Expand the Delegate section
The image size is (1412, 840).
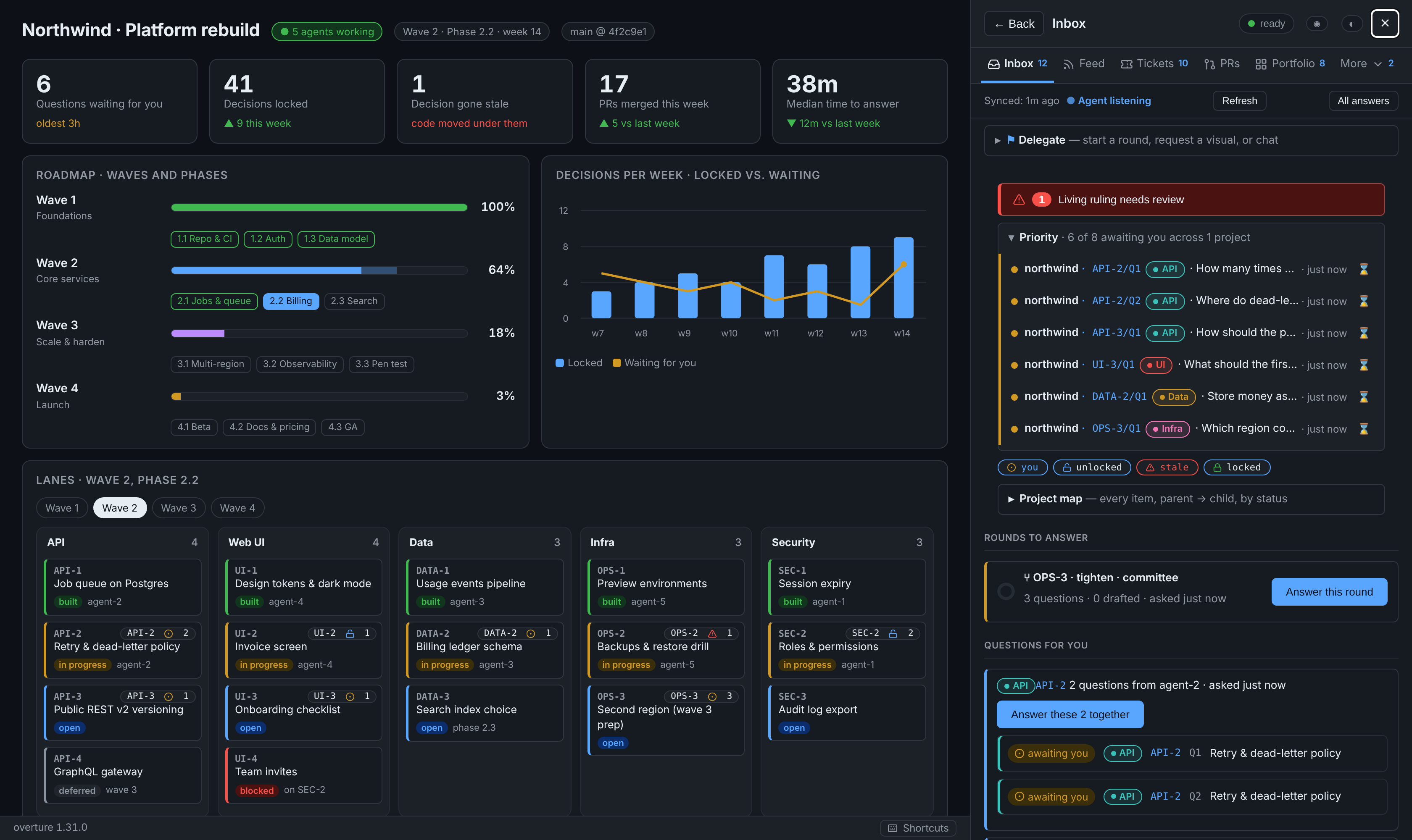(1191, 140)
